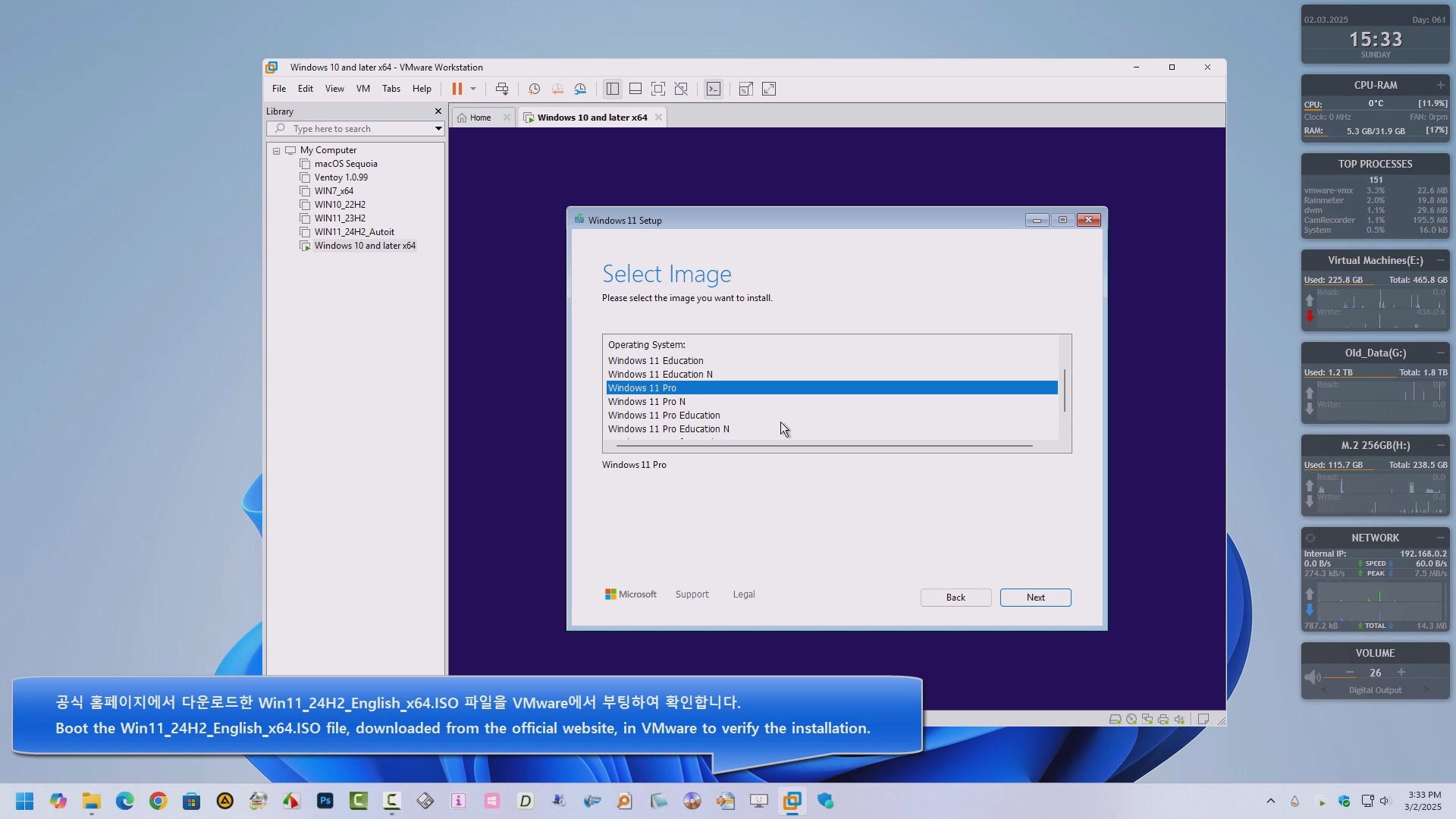The height and width of the screenshot is (819, 1456).
Task: Click the free stretch guest icon
Action: (769, 89)
